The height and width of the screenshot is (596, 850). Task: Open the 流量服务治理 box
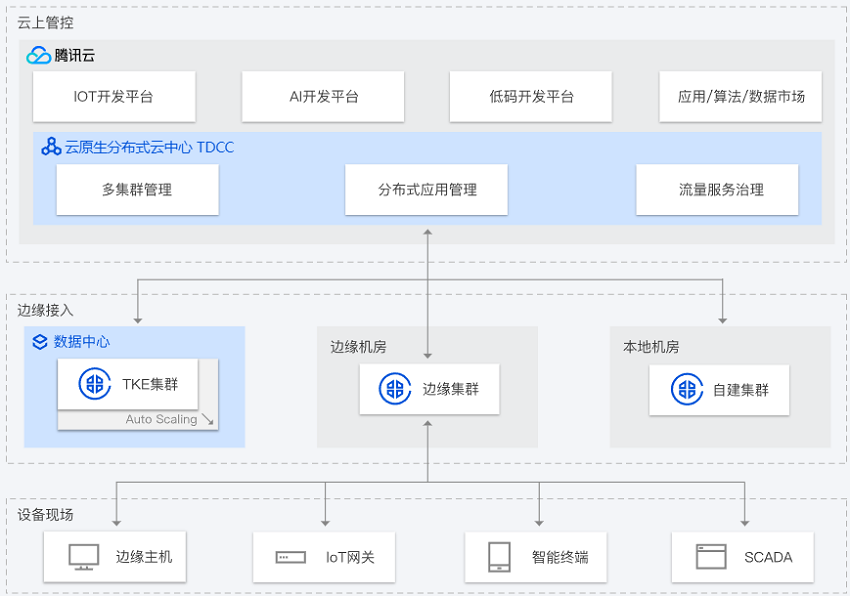pyautogui.click(x=717, y=190)
